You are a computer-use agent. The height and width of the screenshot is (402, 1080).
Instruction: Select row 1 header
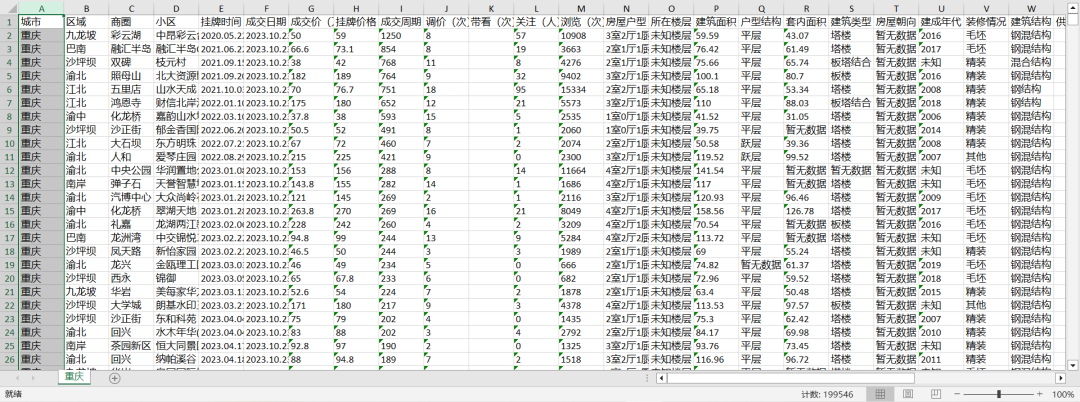coord(9,21)
